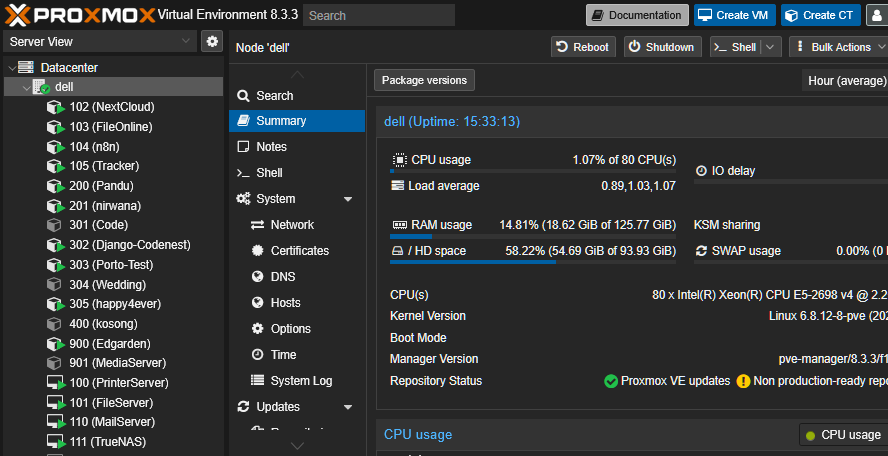Select 305 (happy4ever) in the tree

(113, 304)
